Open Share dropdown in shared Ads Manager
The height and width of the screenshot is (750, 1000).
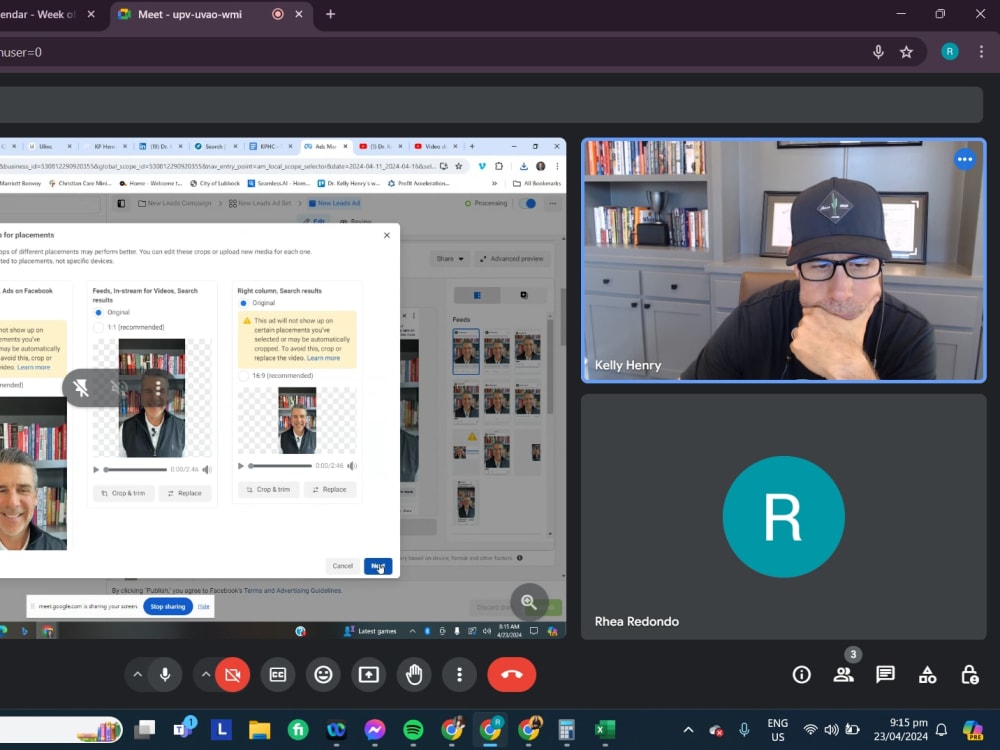click(x=450, y=259)
